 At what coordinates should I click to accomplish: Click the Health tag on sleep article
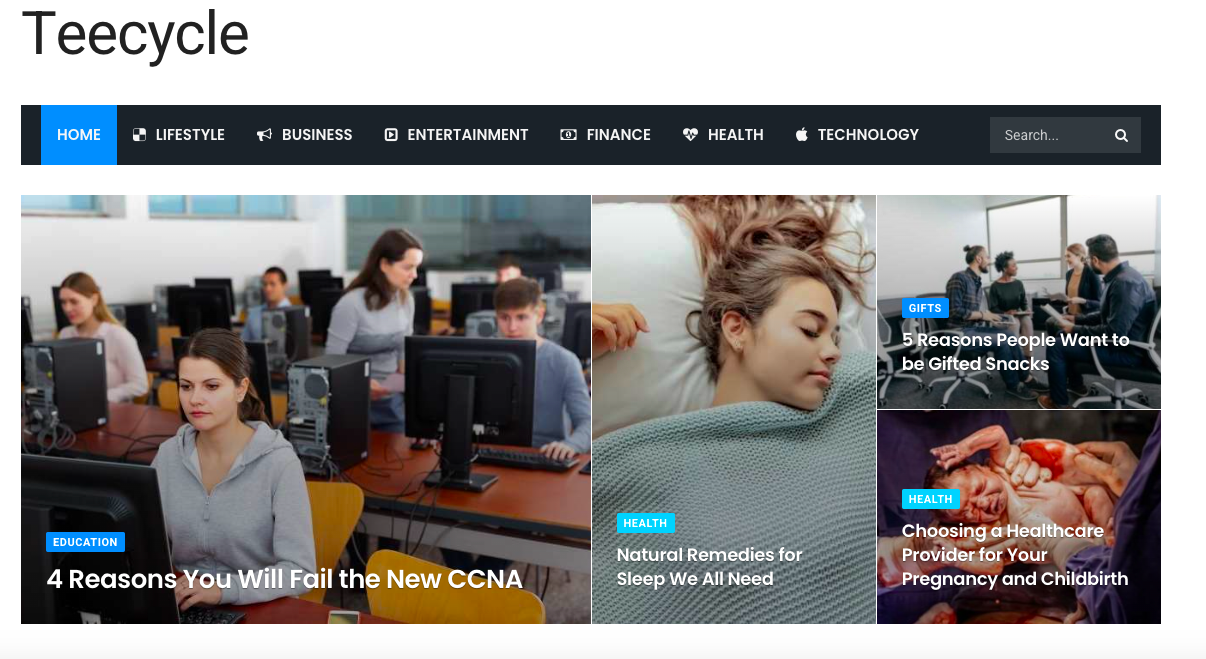(x=645, y=523)
